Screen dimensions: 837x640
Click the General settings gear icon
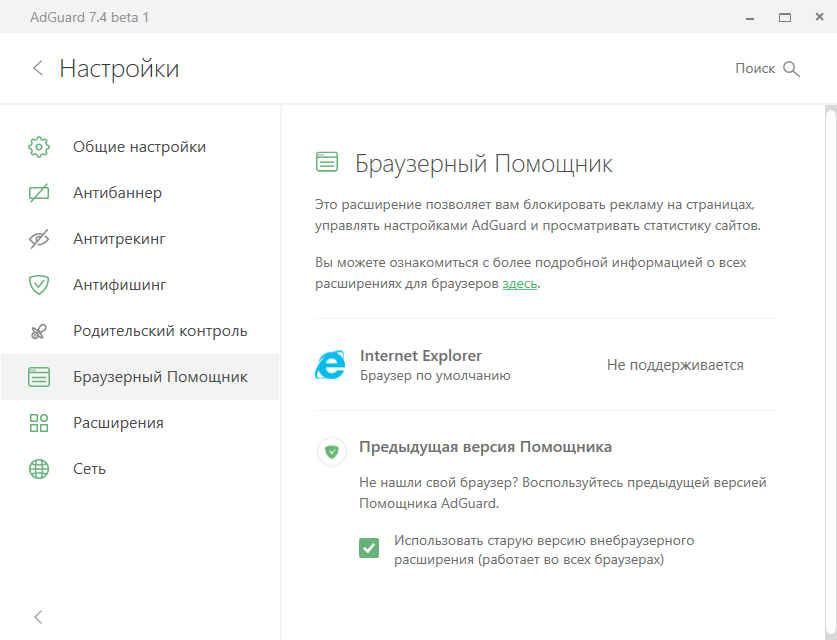(39, 147)
